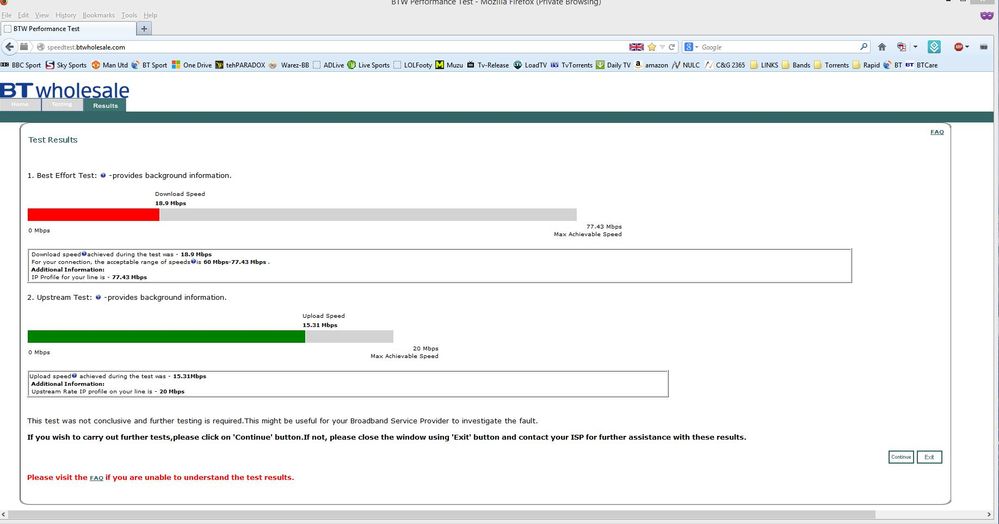Open the Bookmarks menu

99,15
